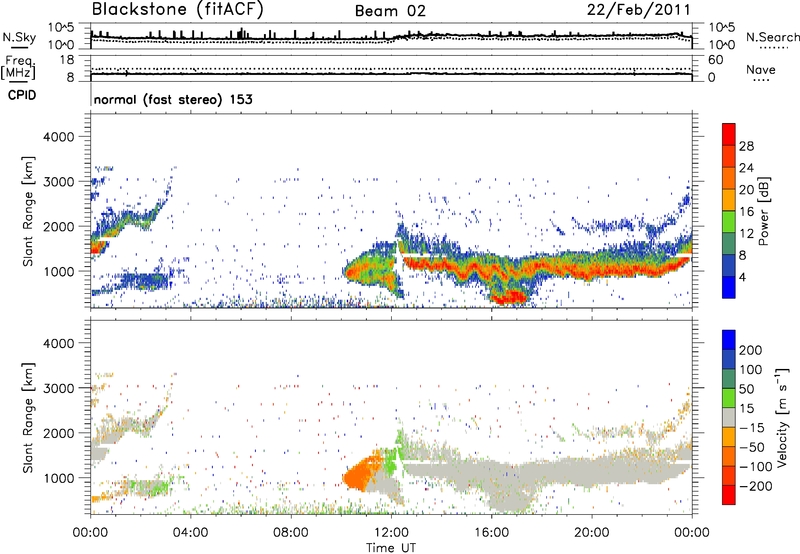The height and width of the screenshot is (554, 800).
Task: Click the velocity panel "Slant Range [km]" label
Action: click(x=28, y=417)
